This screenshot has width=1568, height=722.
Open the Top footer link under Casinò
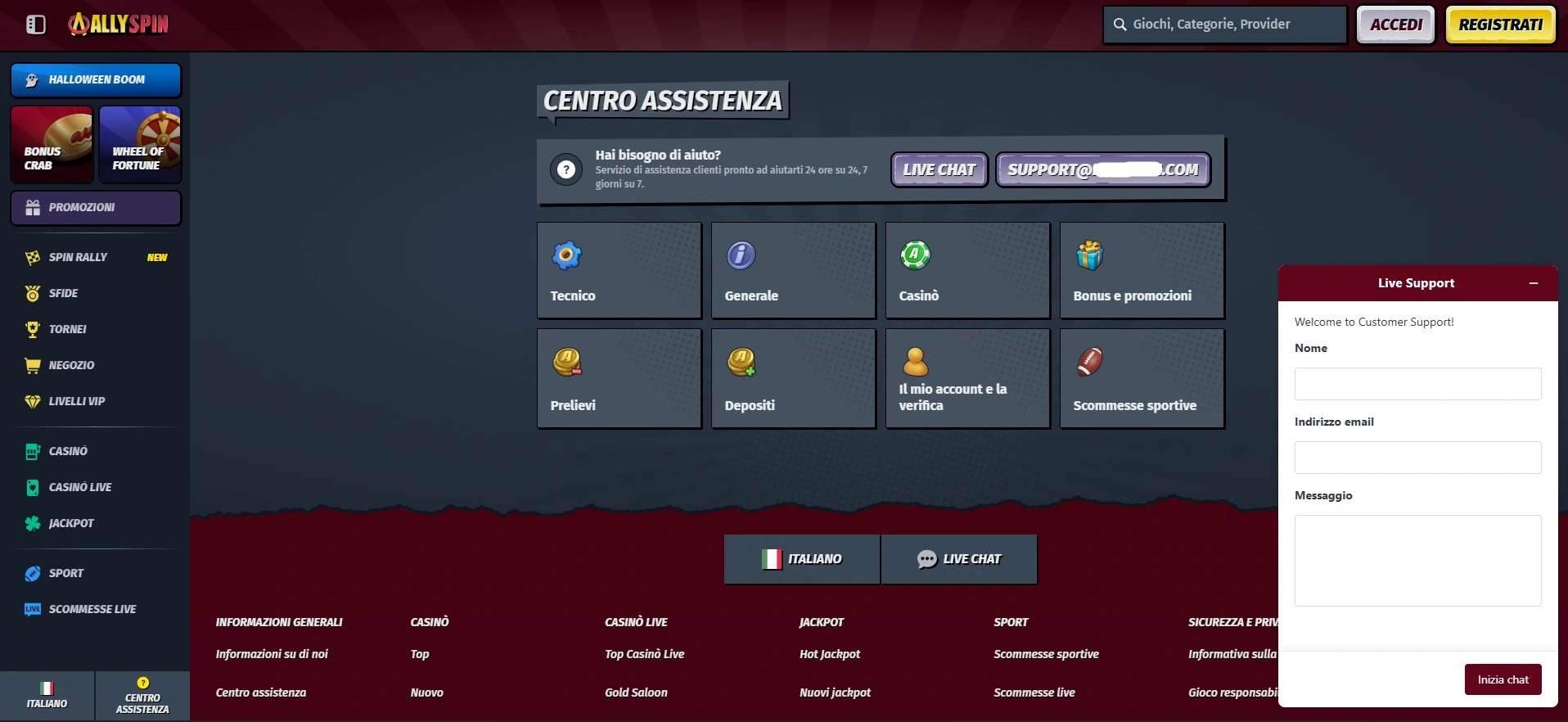[420, 654]
